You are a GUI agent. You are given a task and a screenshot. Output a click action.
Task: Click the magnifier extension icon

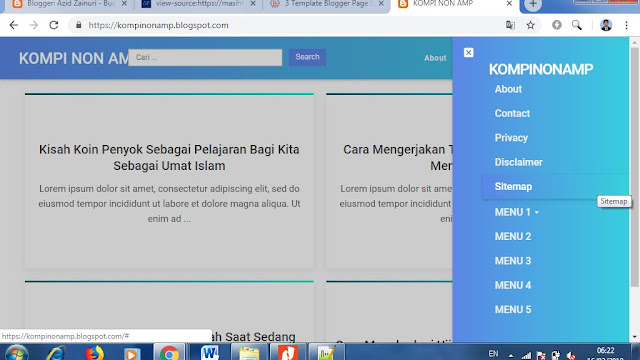[x=577, y=25]
